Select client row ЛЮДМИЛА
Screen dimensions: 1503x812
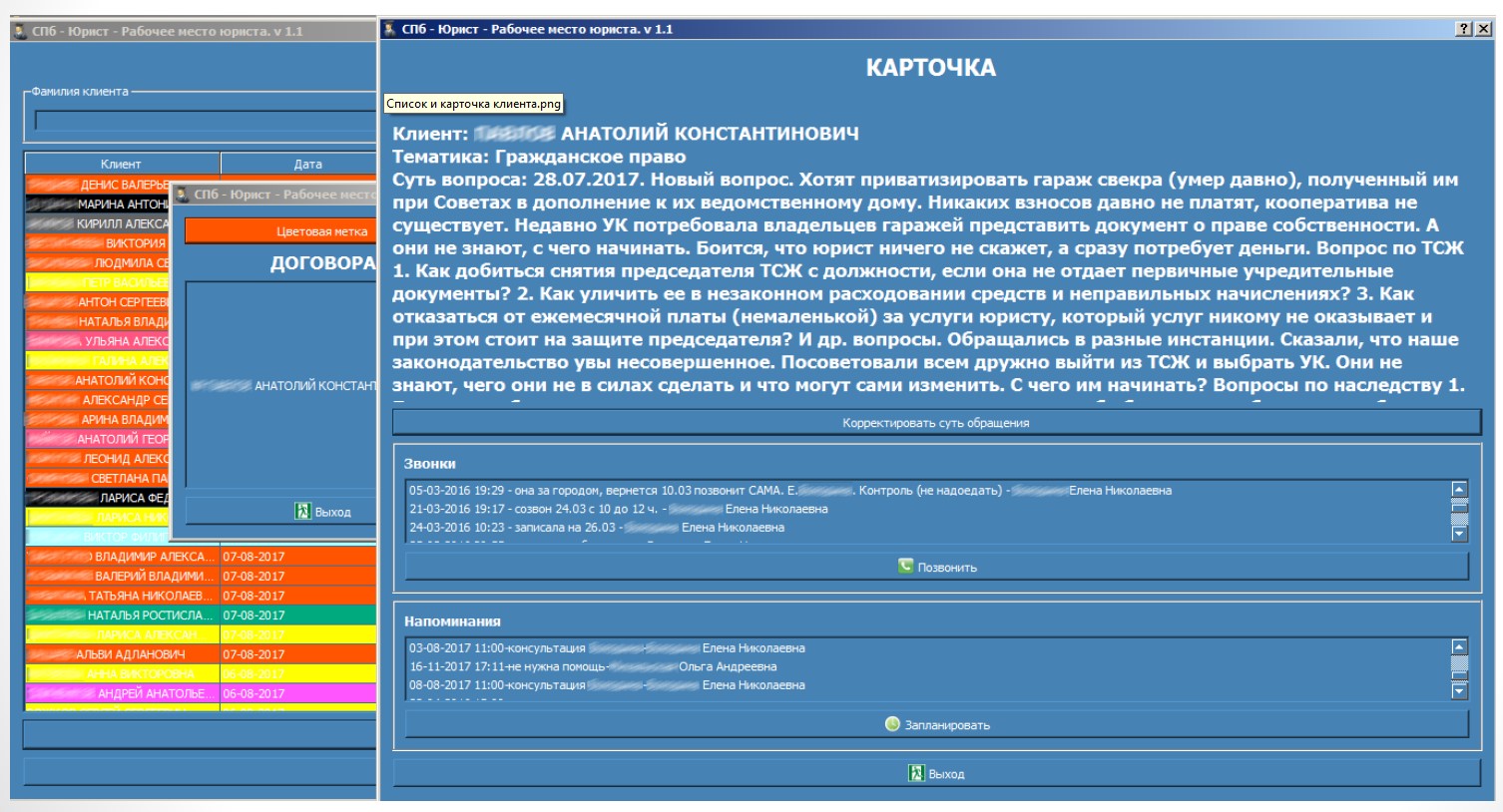click(x=97, y=263)
